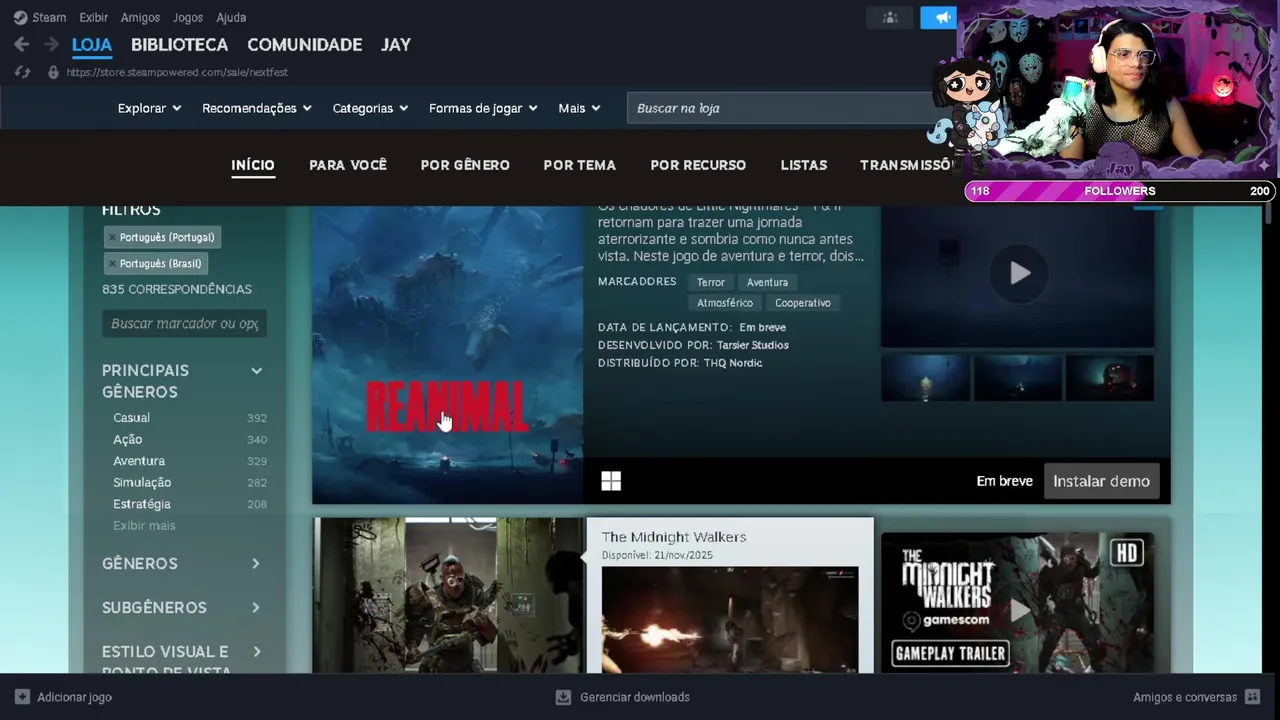1280x720 pixels.
Task: Remove the Português (Brasil) filter tag
Action: (111, 263)
